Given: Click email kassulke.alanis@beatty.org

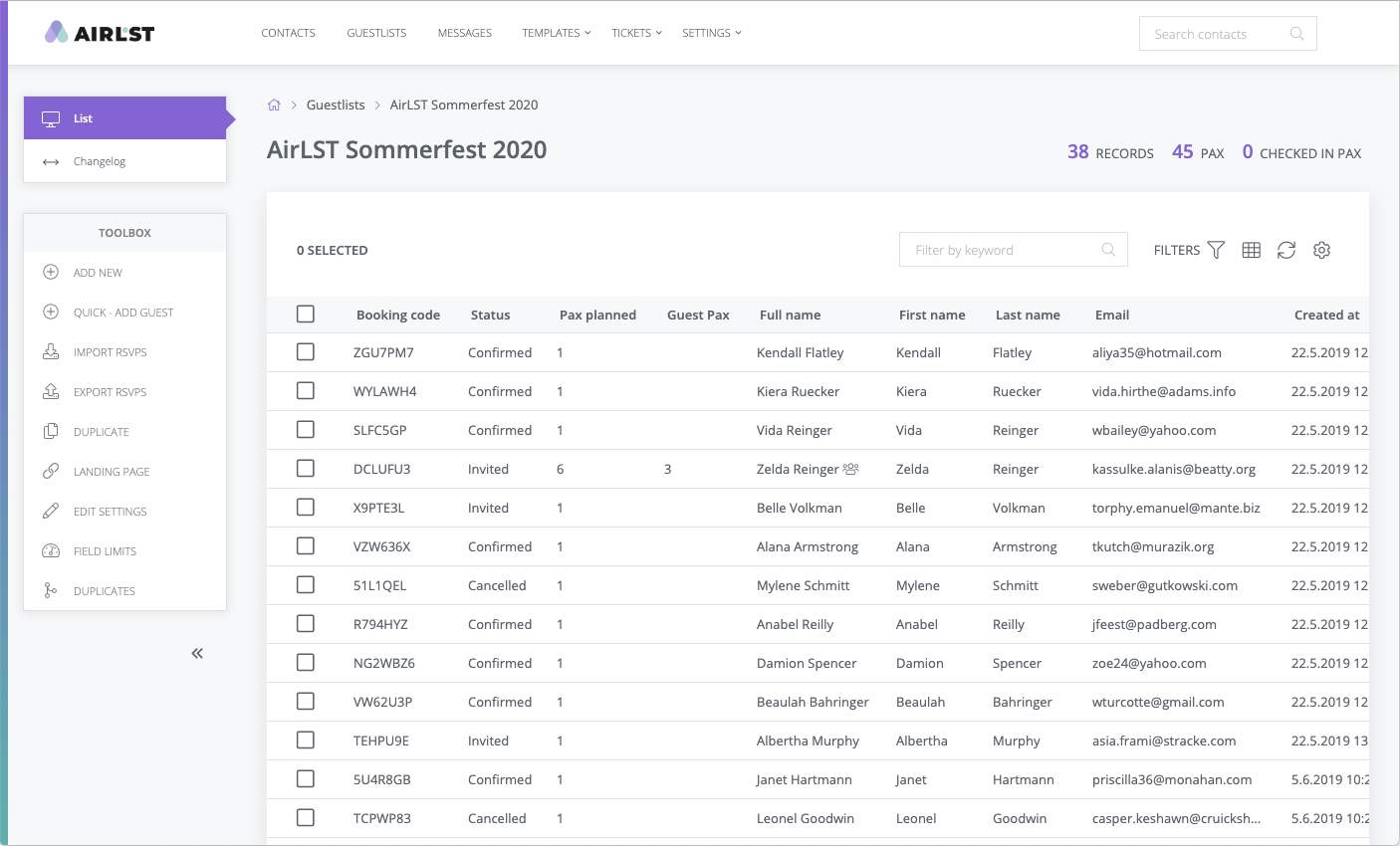Looking at the screenshot, I should pos(1174,469).
